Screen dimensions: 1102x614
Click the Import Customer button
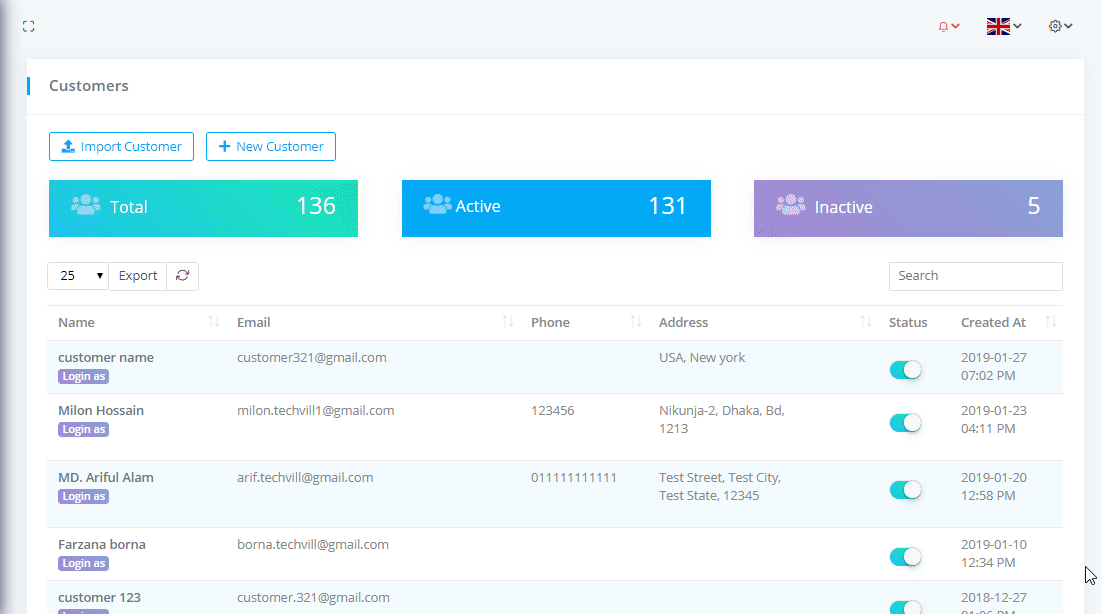point(121,147)
